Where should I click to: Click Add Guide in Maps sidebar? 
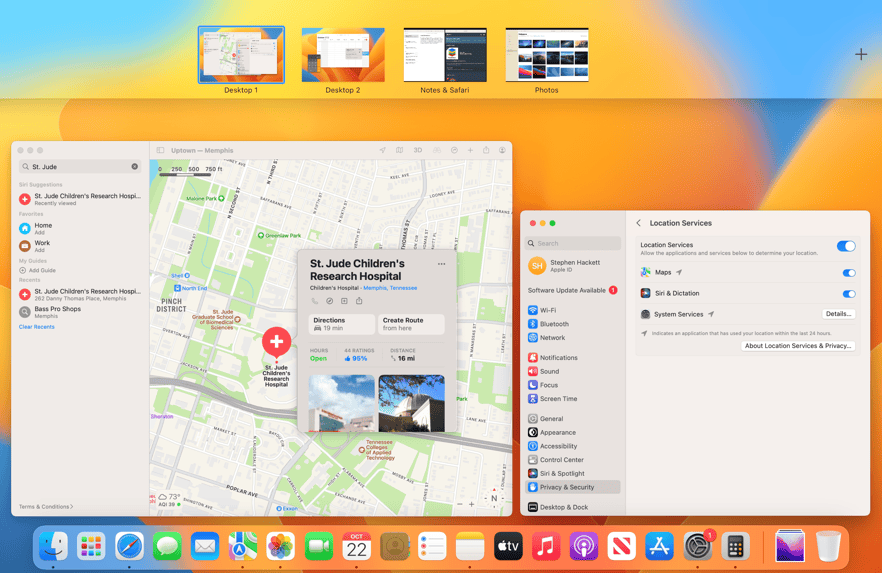[38, 270]
